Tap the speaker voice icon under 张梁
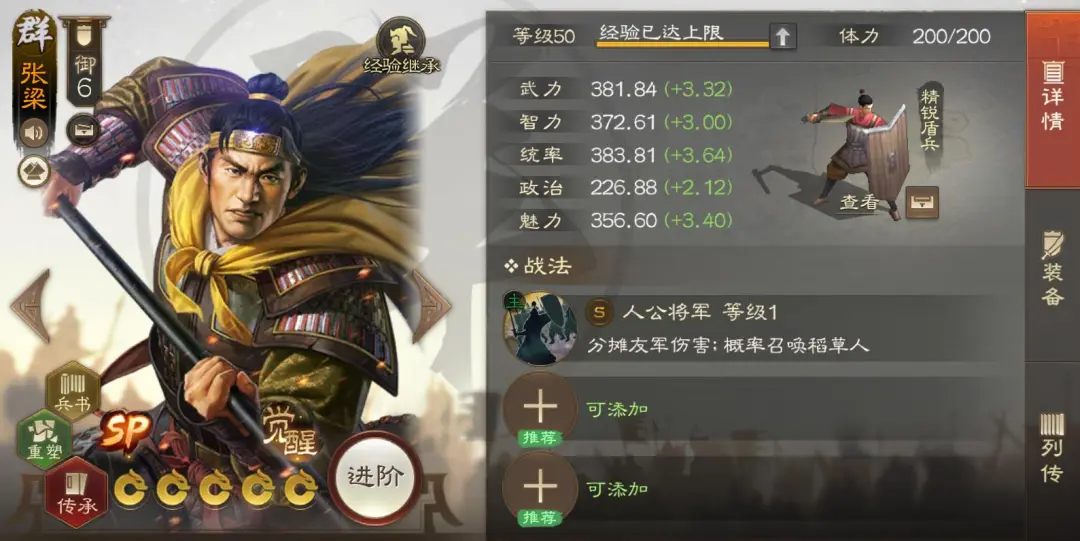The height and width of the screenshot is (541, 1080). pyautogui.click(x=34, y=131)
